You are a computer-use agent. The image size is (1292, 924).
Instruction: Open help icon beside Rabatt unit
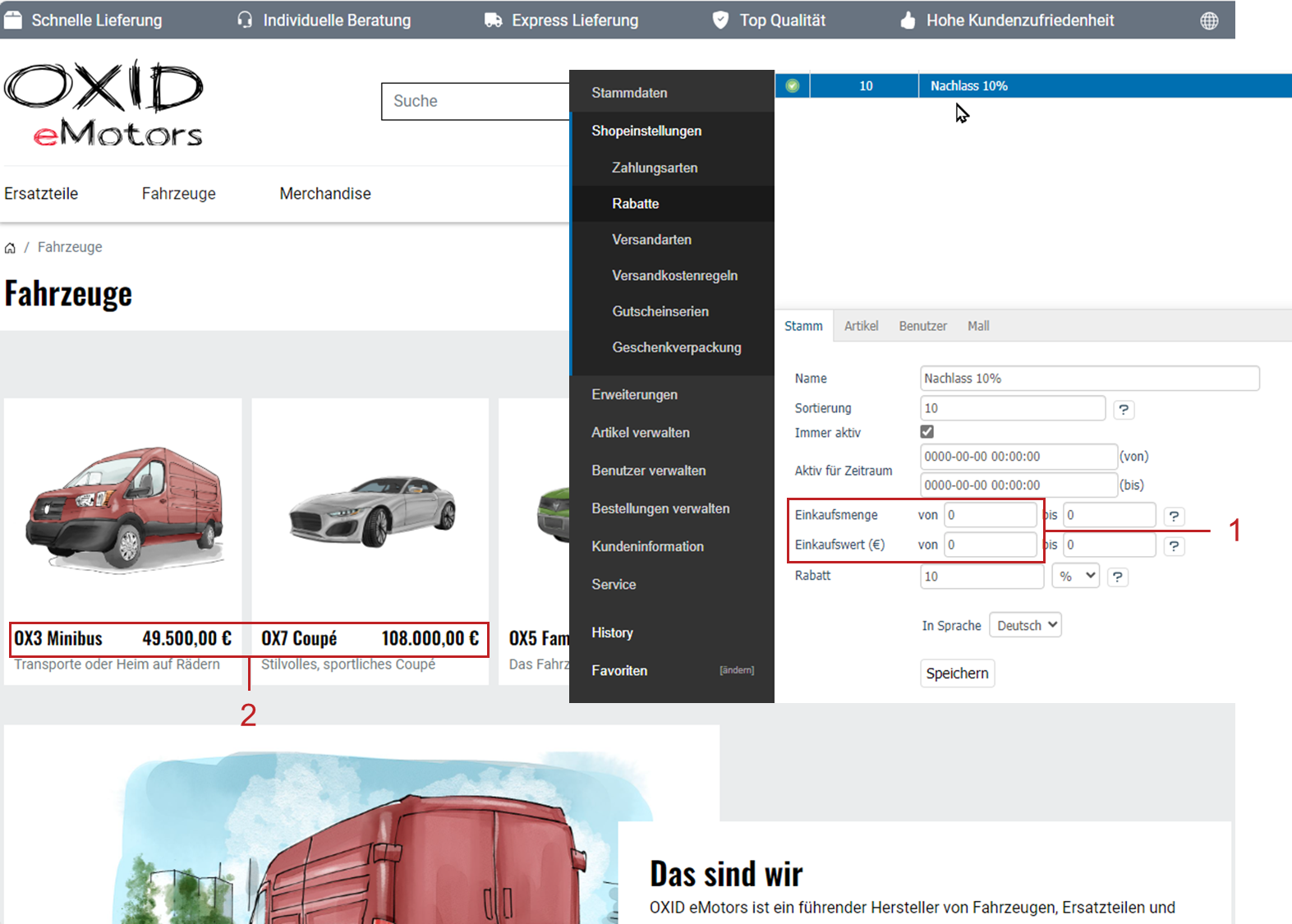pyautogui.click(x=1117, y=577)
